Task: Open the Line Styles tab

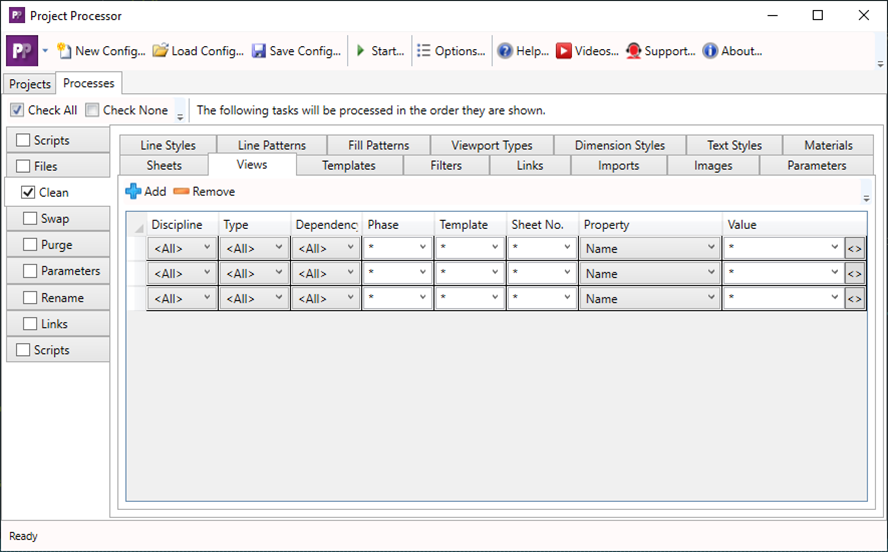Action: (168, 146)
